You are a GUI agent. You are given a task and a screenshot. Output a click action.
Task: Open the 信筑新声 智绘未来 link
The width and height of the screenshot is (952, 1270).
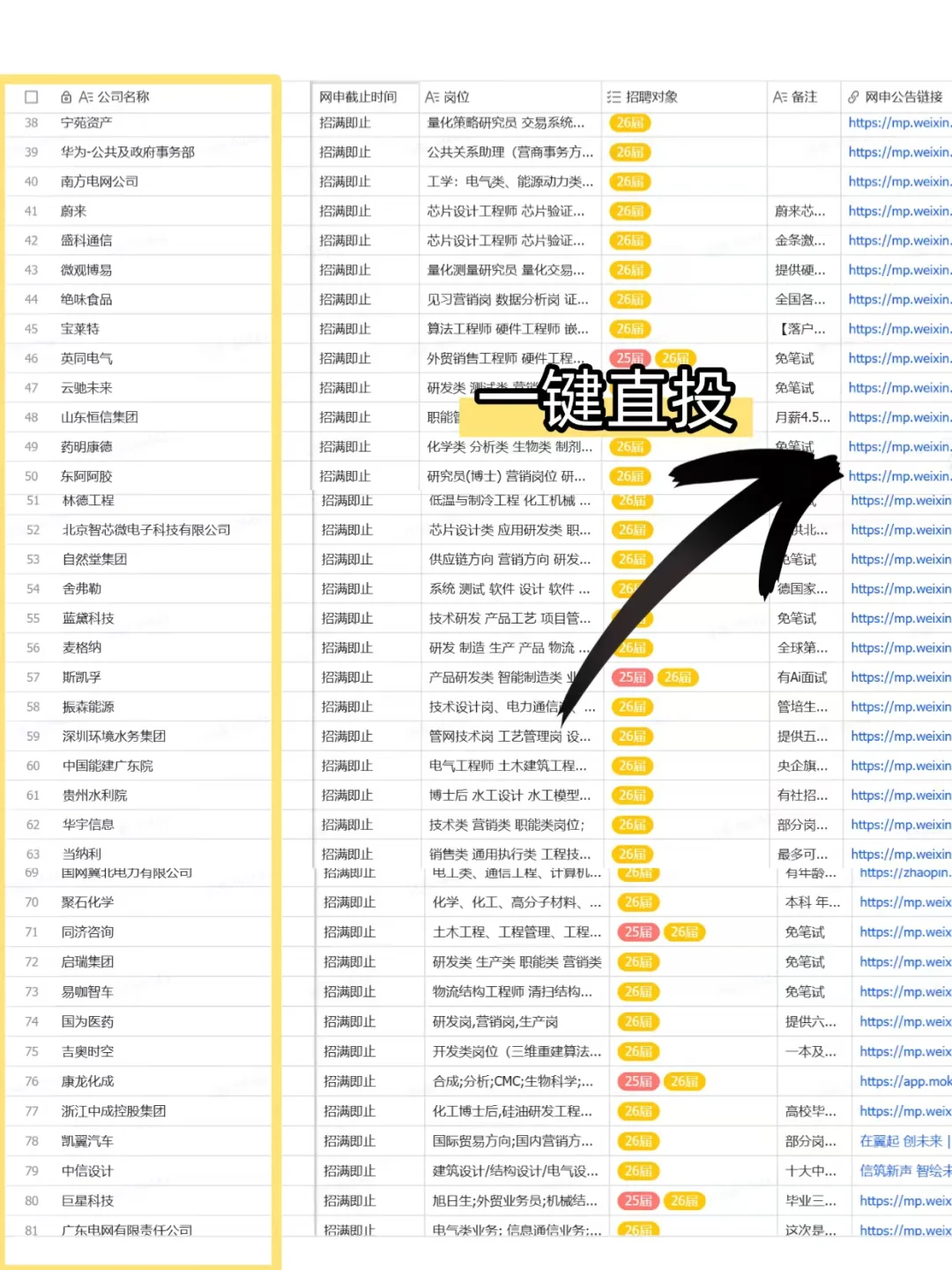[905, 1170]
